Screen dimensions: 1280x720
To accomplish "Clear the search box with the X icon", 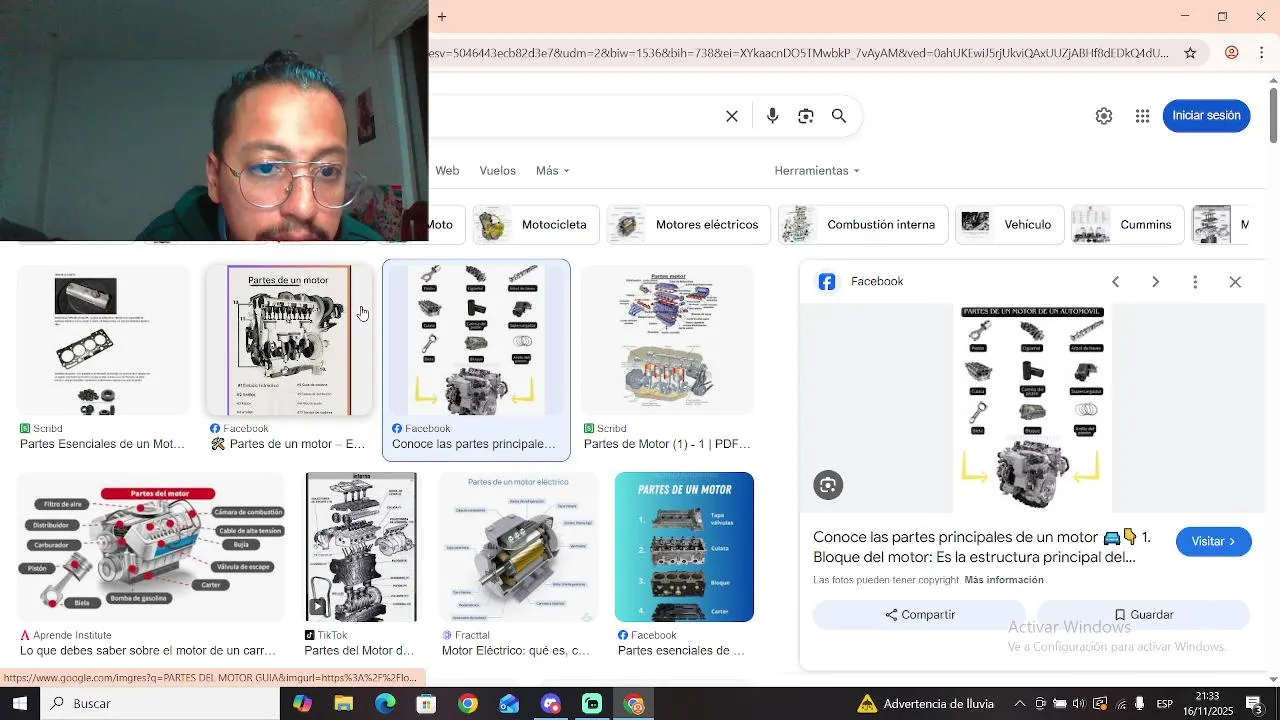I will pyautogui.click(x=732, y=116).
